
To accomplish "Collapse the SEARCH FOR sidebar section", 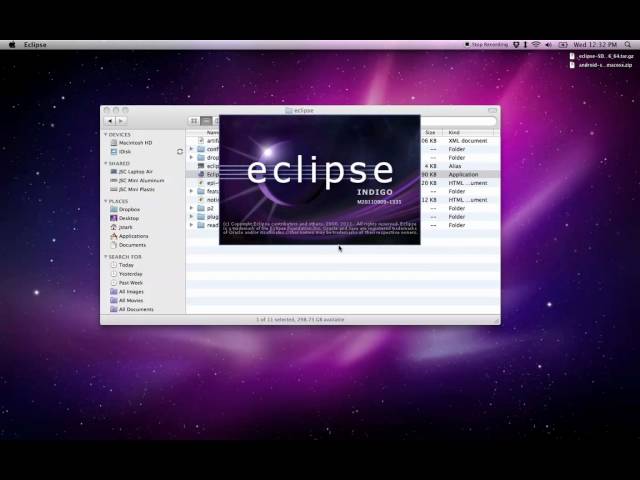I will tap(106, 257).
